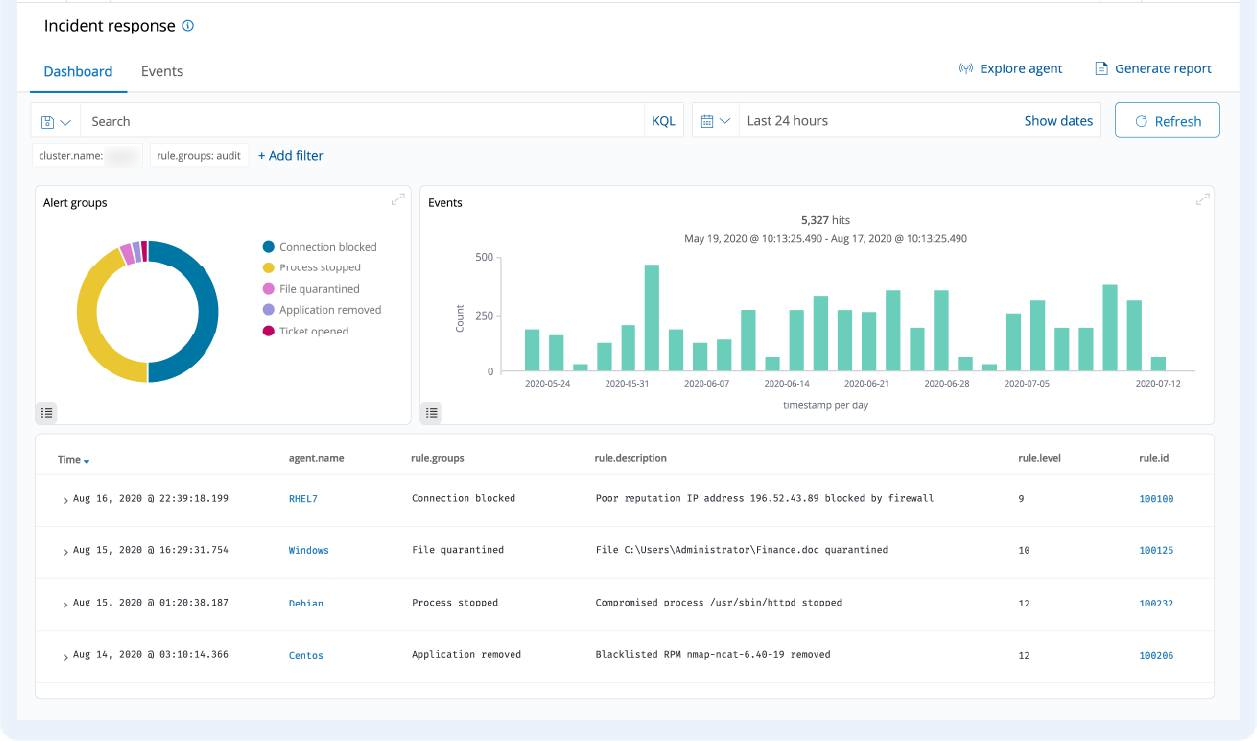Viewport: 1257px width, 741px height.
Task: Open the Generate report link
Action: (1153, 68)
